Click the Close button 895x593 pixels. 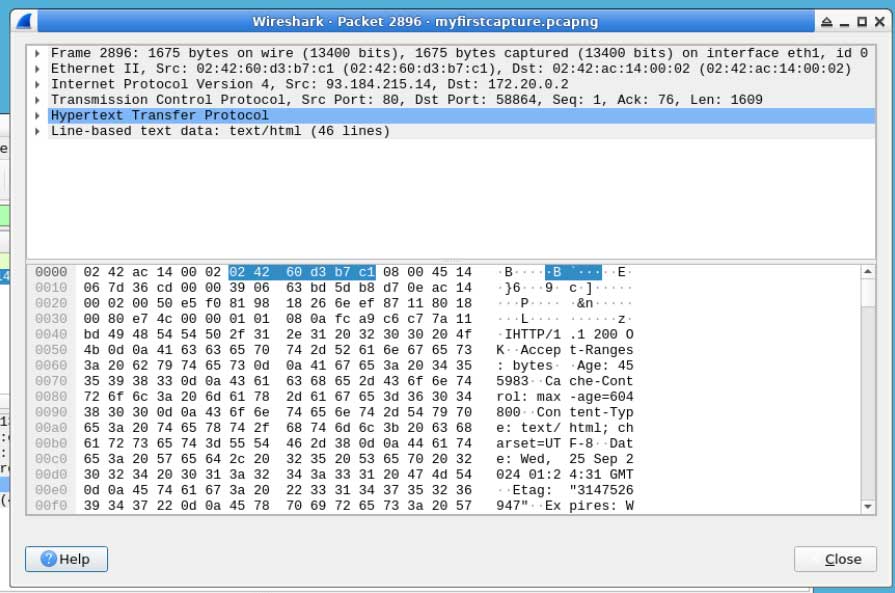pos(835,559)
